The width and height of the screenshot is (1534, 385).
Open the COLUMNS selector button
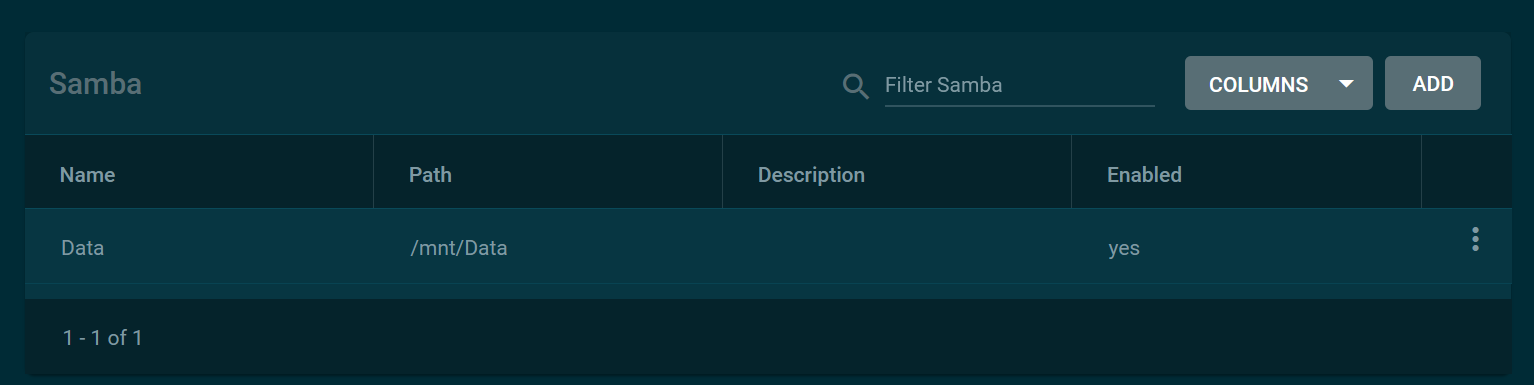click(x=1278, y=83)
